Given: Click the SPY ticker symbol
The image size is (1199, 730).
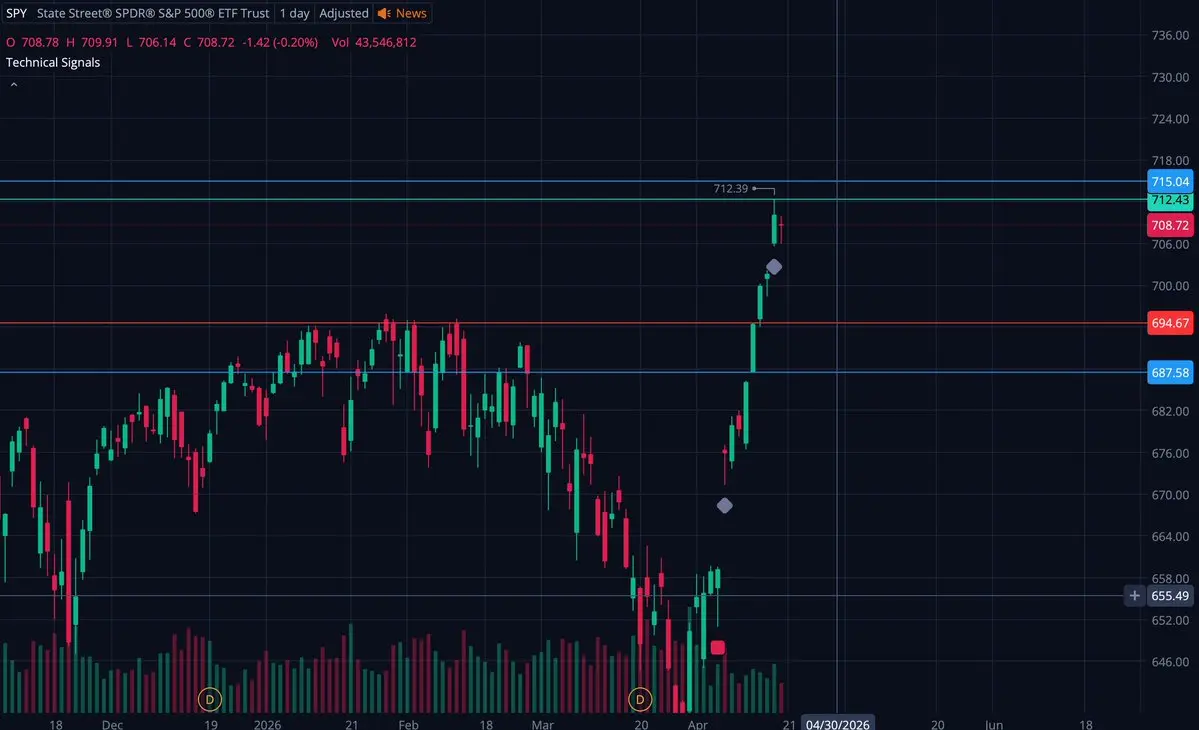Looking at the screenshot, I should click(x=16, y=13).
